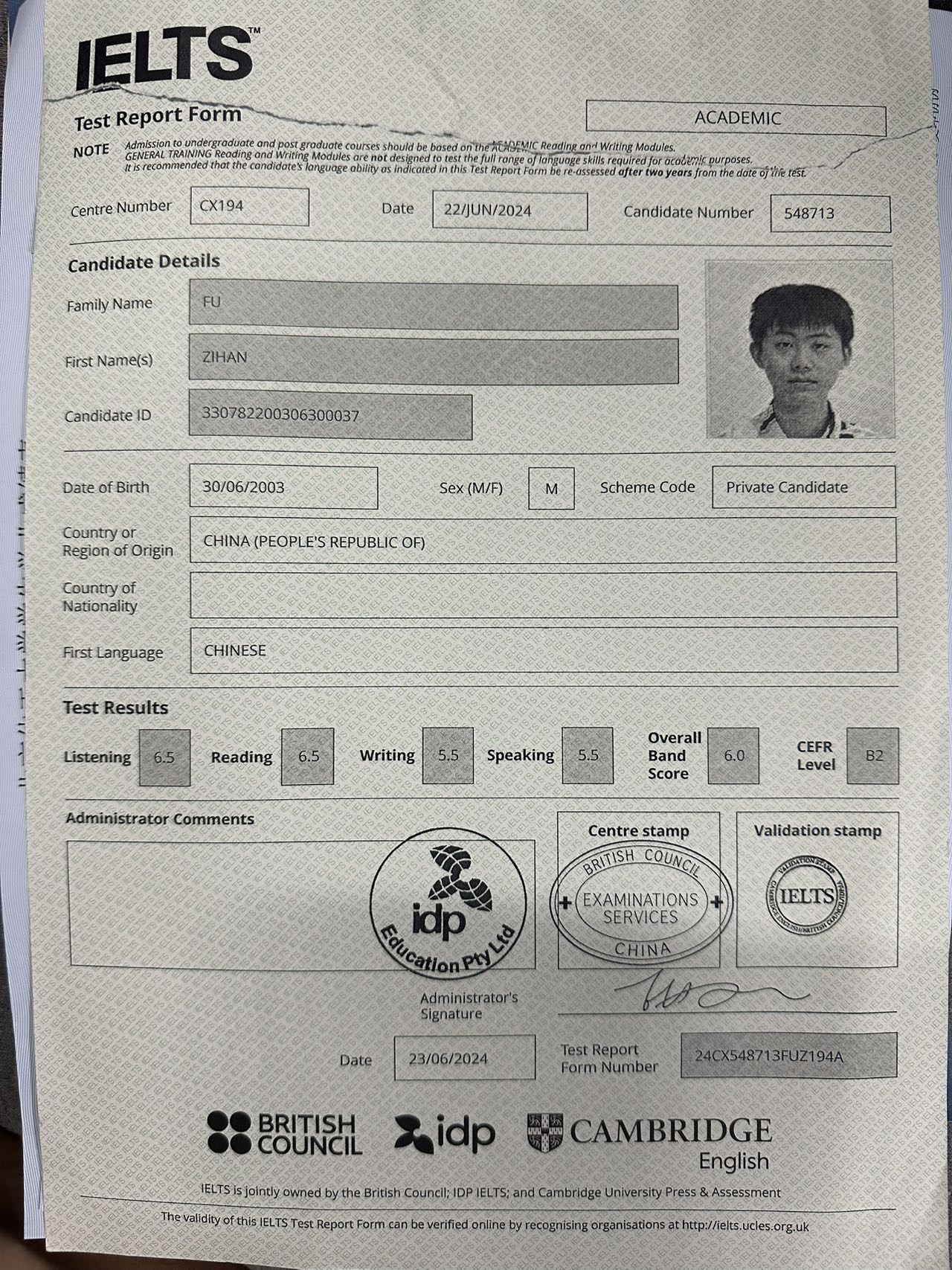
Task: Click the 'Overall Band Score' label
Action: pos(675,755)
